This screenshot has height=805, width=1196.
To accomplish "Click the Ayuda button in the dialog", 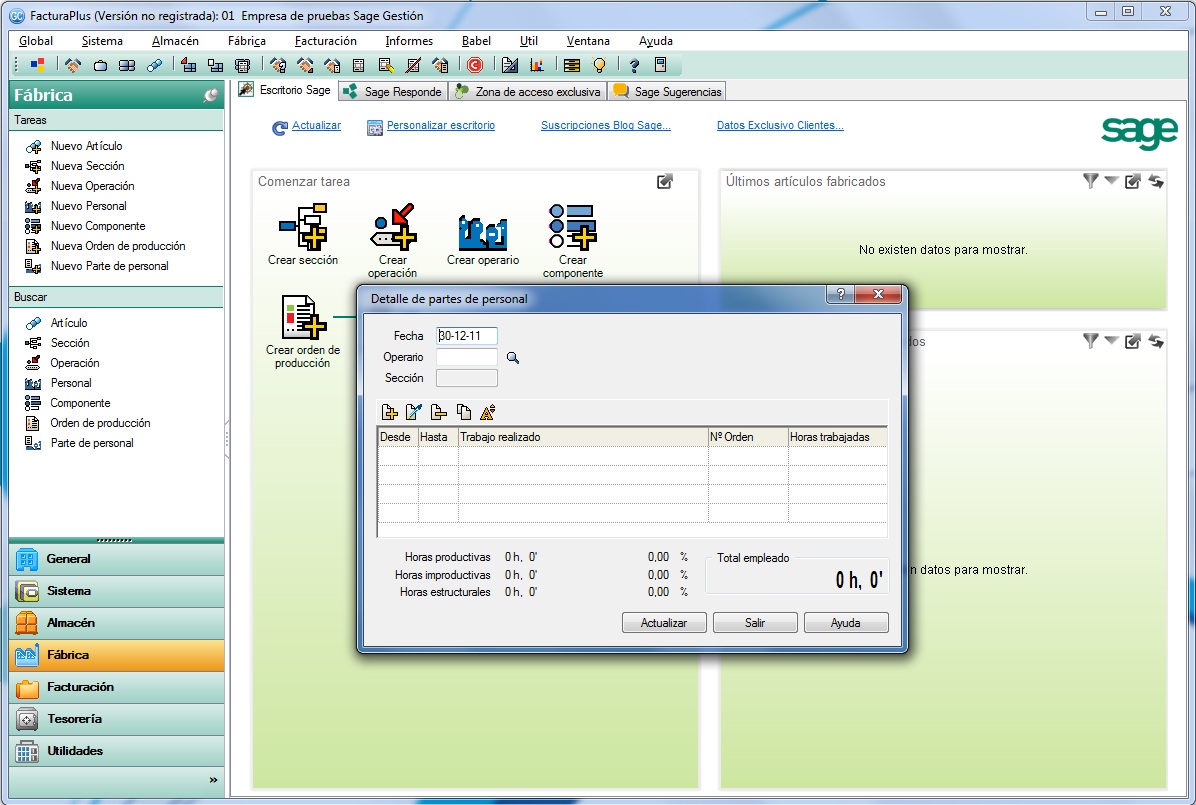I will [846, 623].
